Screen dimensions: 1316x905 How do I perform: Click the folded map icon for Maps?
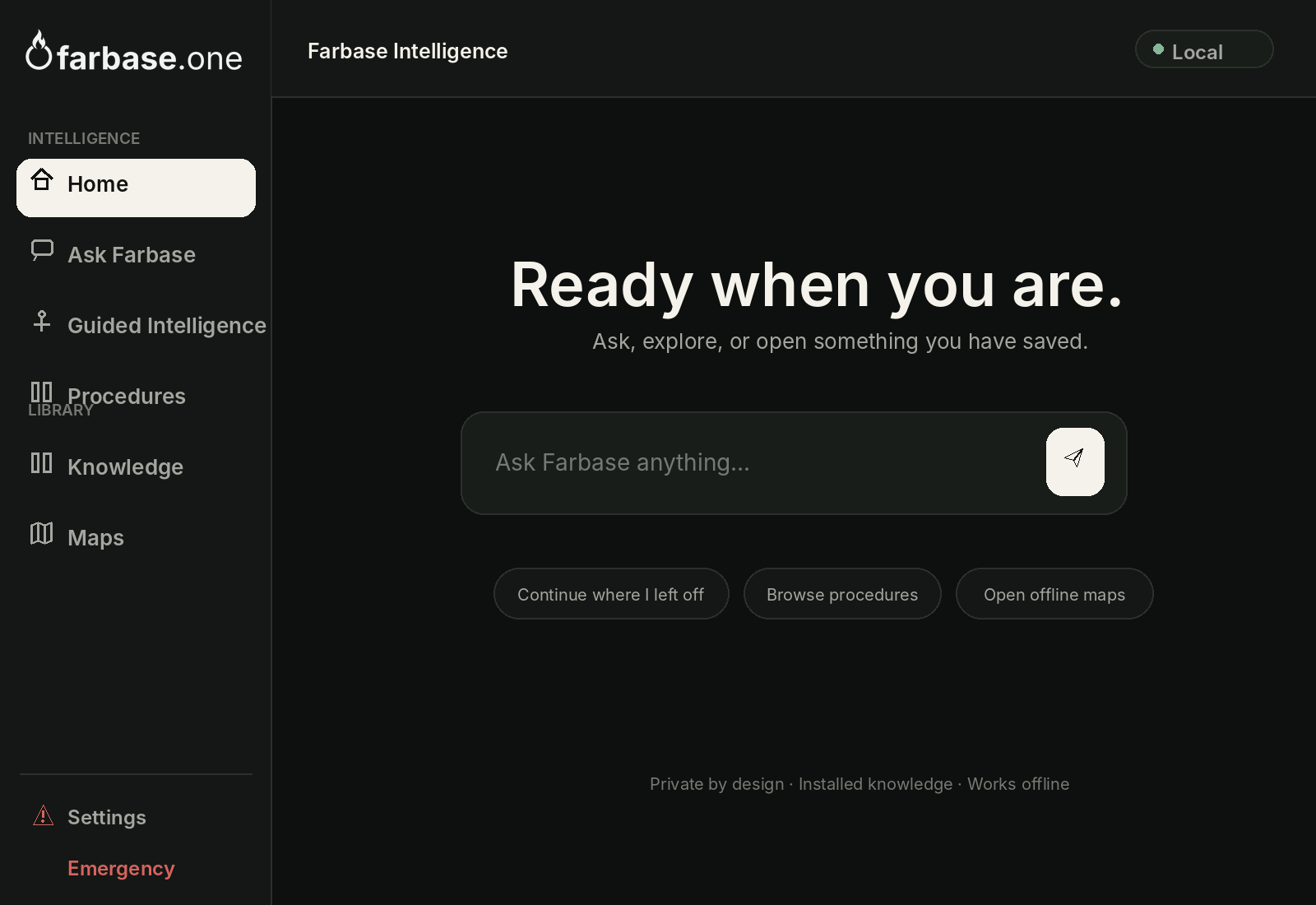point(41,533)
